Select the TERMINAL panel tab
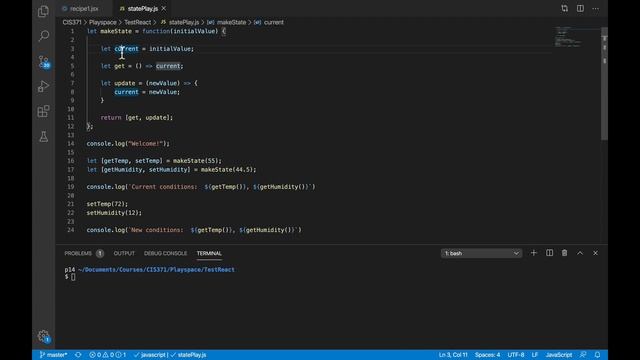 coord(209,253)
